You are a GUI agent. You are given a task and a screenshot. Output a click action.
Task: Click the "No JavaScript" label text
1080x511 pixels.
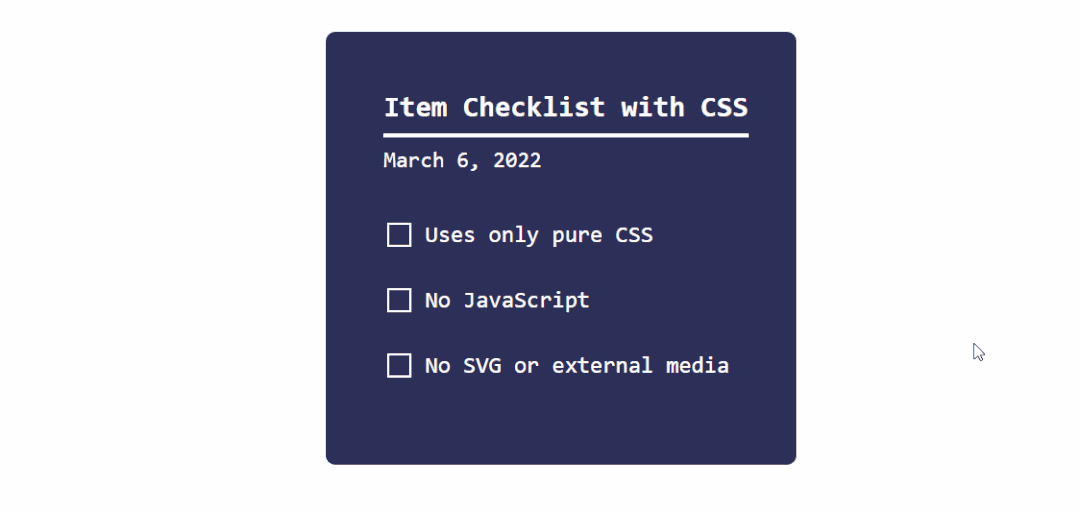coord(507,300)
